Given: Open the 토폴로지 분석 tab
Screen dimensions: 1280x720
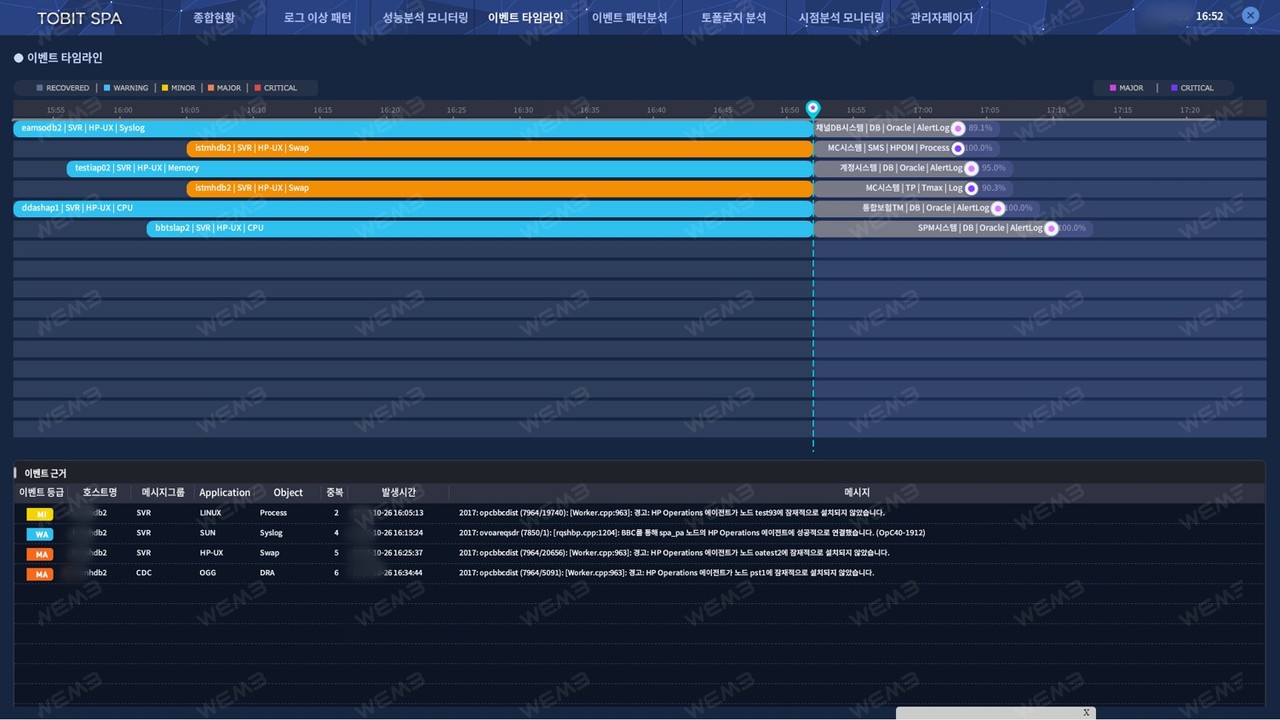Looking at the screenshot, I should tap(733, 18).
